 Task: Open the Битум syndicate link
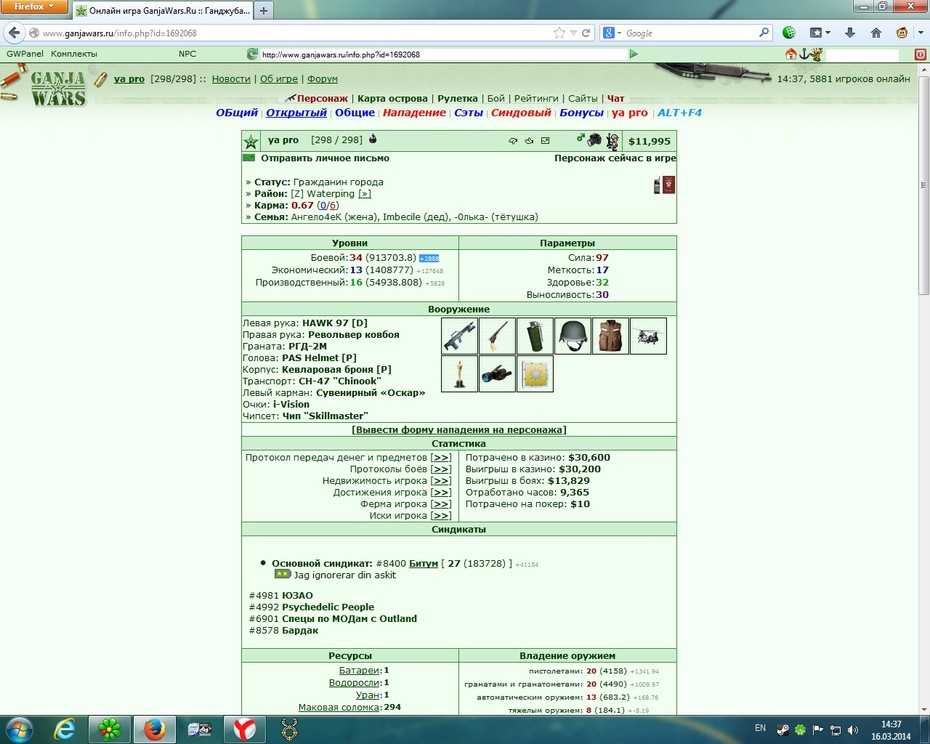423,564
